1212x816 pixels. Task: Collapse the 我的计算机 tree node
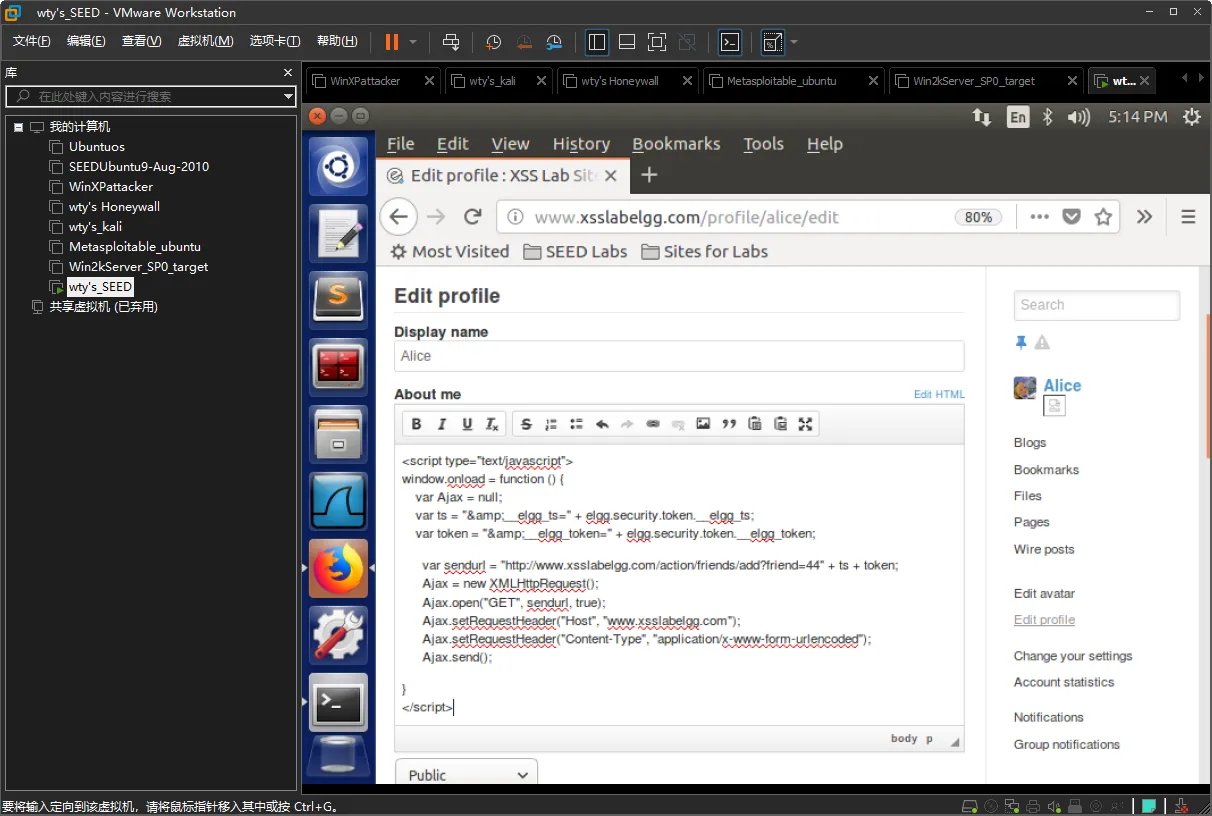pyautogui.click(x=18, y=127)
